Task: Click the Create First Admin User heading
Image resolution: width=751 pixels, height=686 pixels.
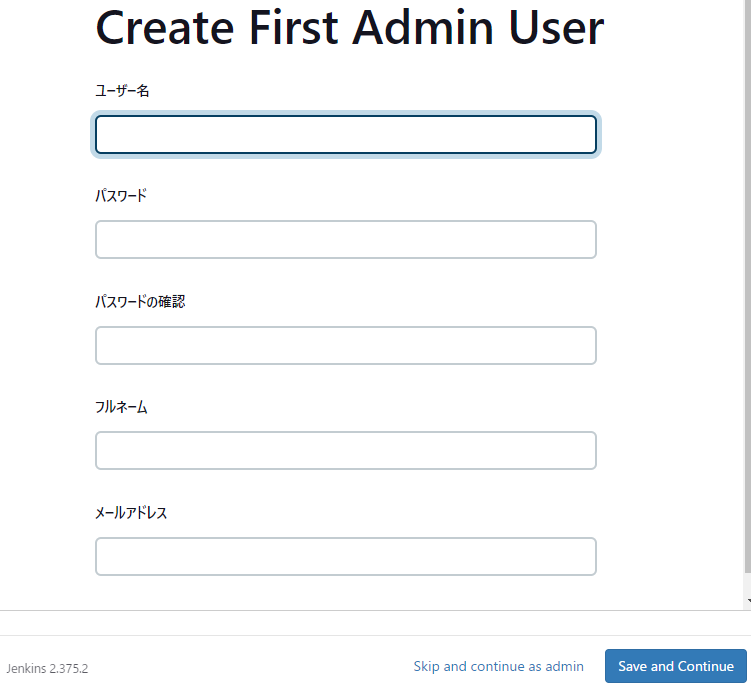Action: [x=350, y=28]
